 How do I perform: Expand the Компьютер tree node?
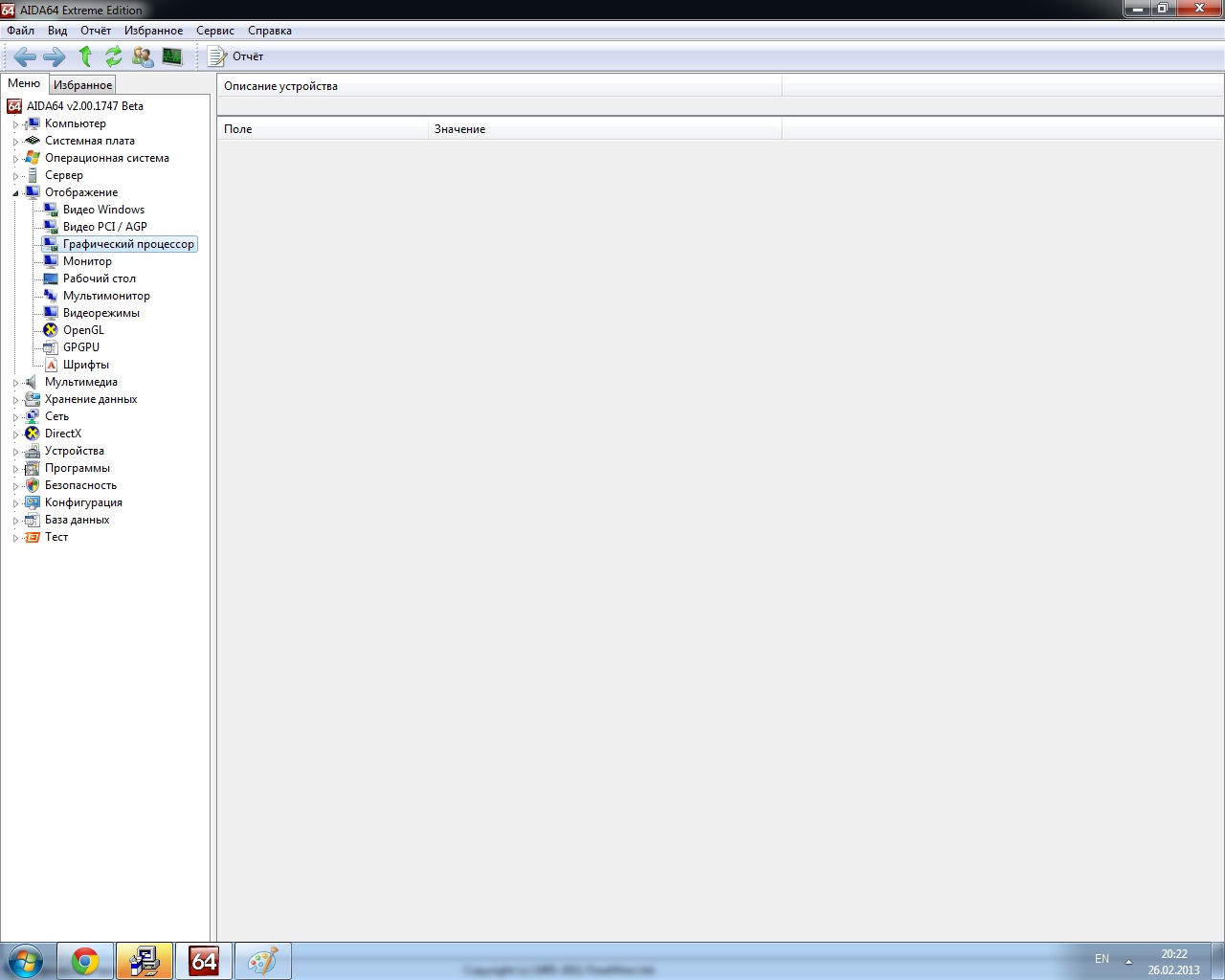click(x=15, y=124)
